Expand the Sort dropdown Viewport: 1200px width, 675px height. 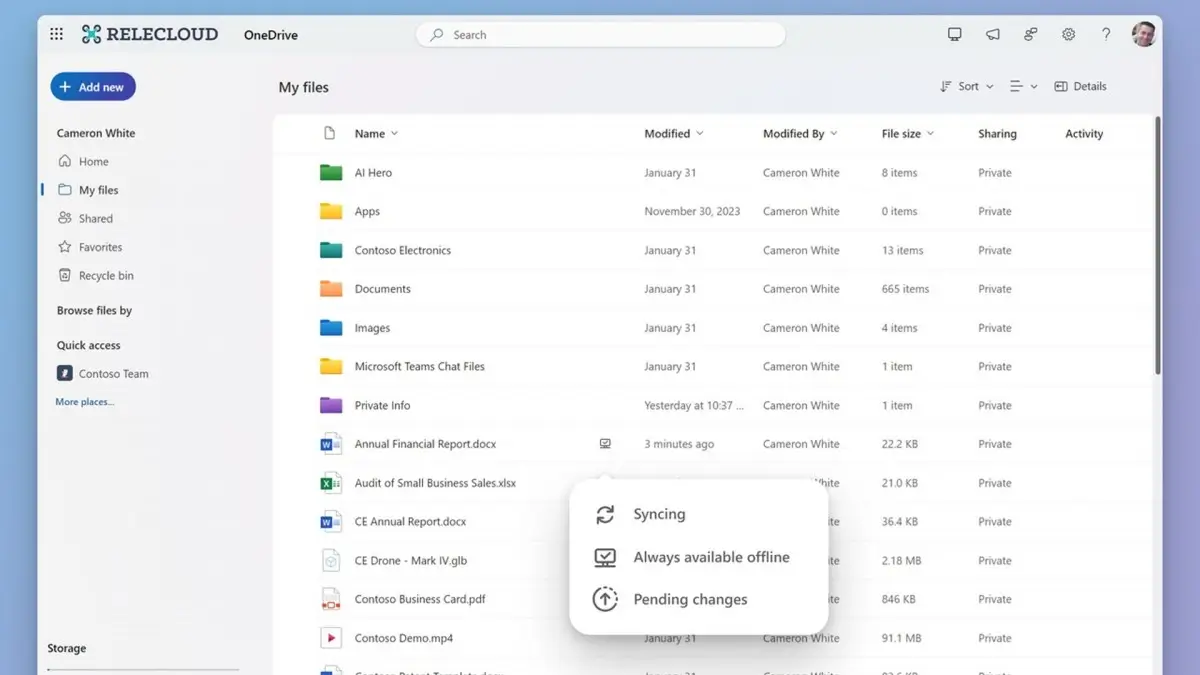click(967, 87)
